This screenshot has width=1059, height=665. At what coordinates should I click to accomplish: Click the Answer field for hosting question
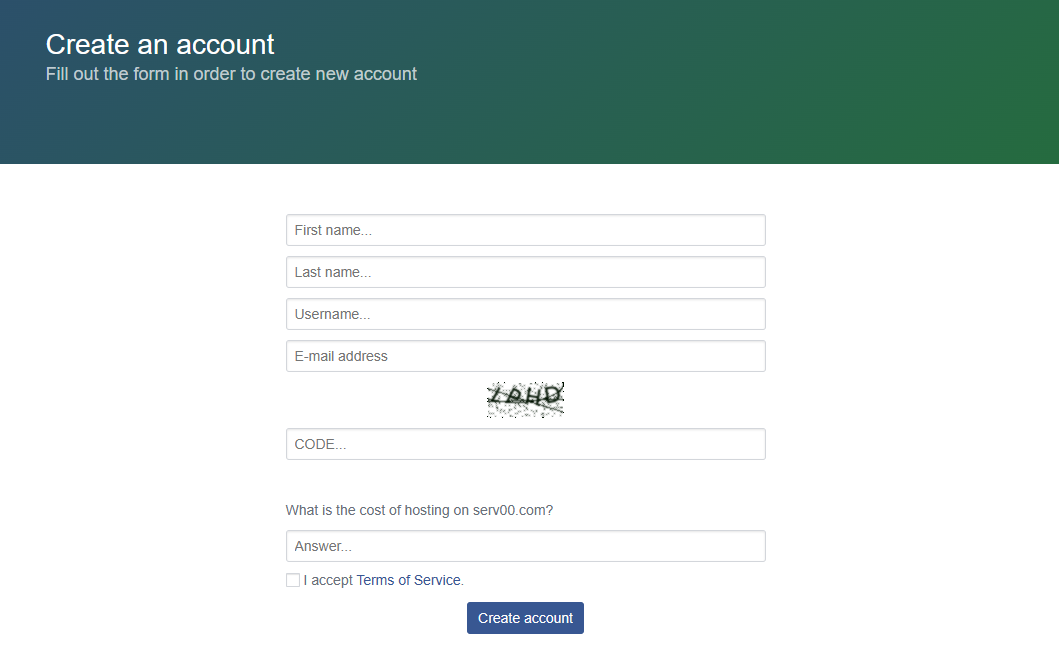pos(525,546)
